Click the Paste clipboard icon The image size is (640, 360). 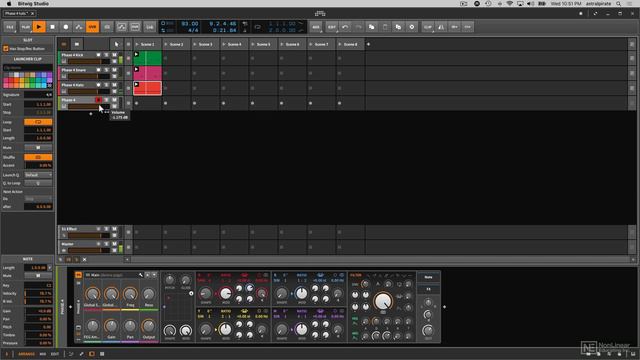point(385,27)
